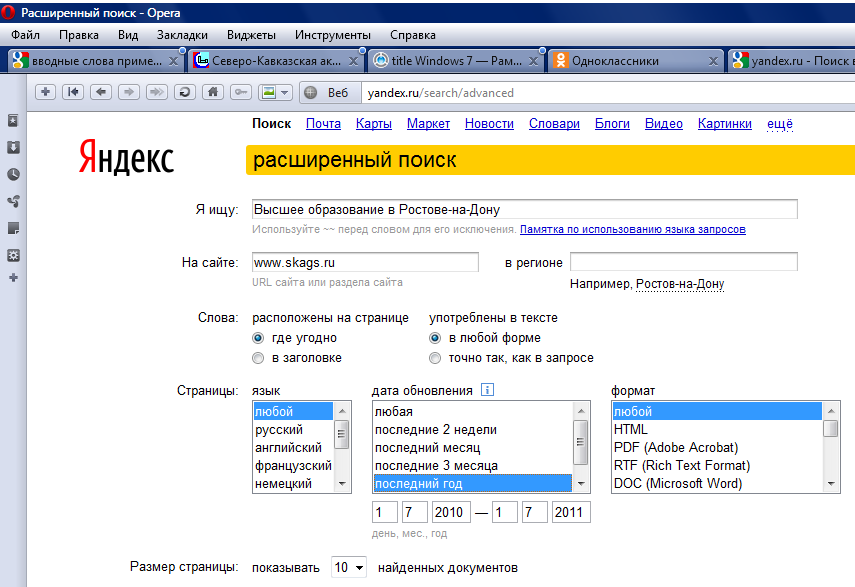855x587 pixels.
Task: Open the Widgets gear sidebar panel icon
Action: tap(14, 255)
